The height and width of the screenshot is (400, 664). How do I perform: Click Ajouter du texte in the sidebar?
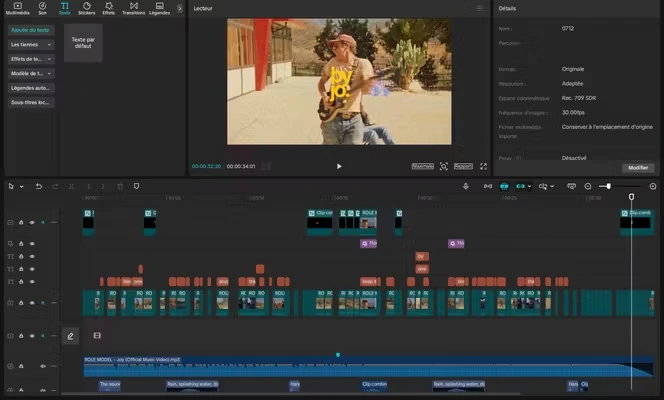(30, 30)
